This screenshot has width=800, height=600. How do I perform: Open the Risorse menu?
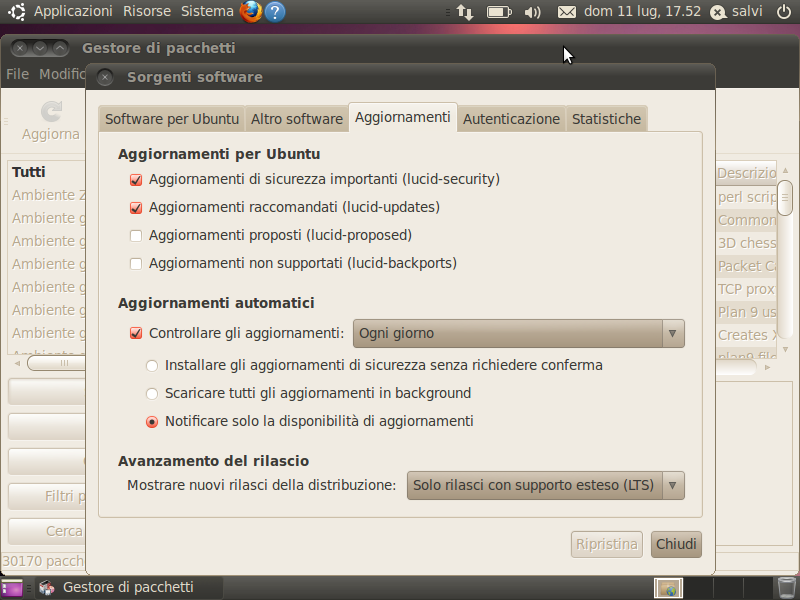pyautogui.click(x=147, y=11)
